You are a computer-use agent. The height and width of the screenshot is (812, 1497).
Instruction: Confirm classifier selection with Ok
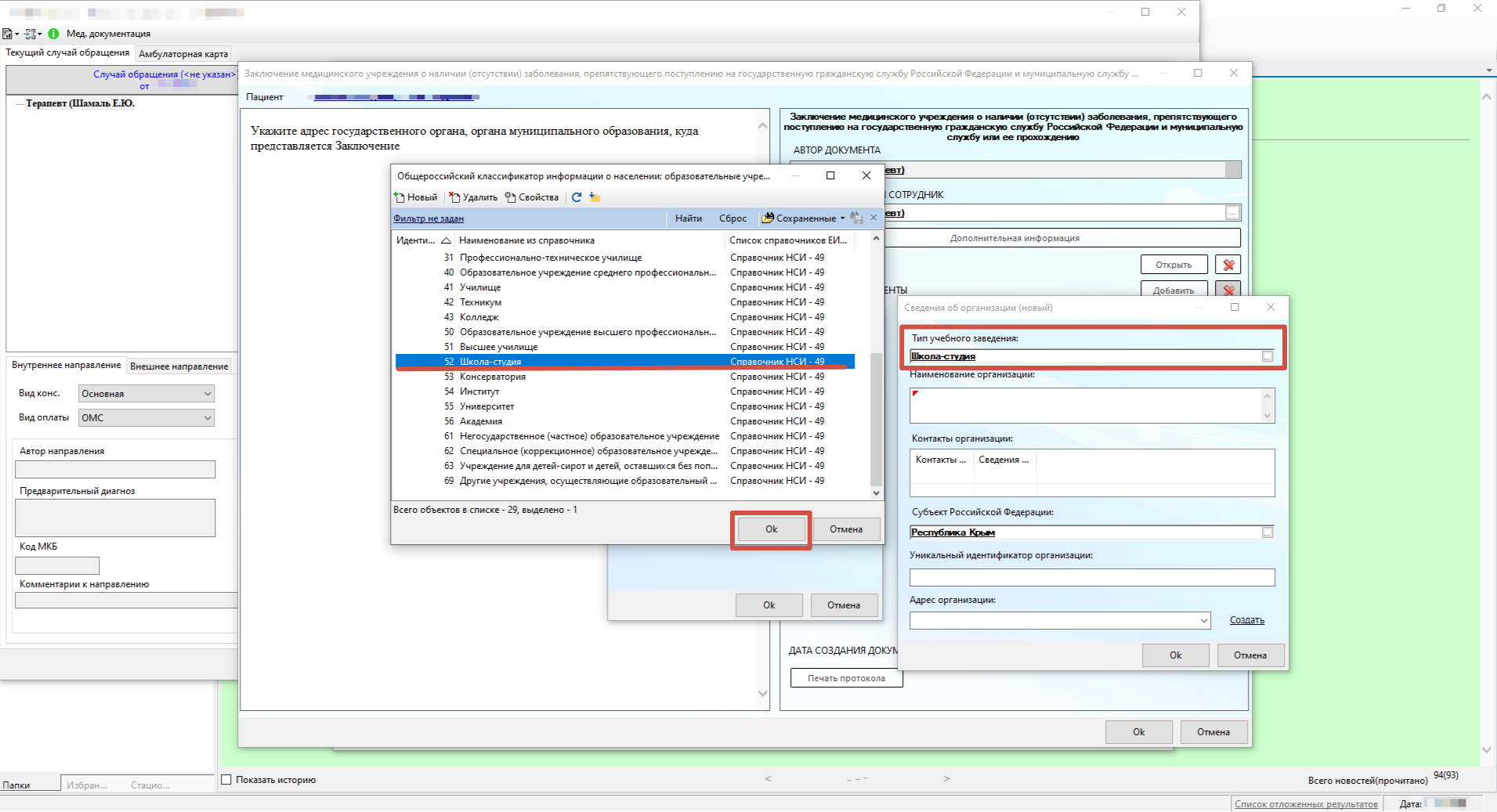point(771,529)
